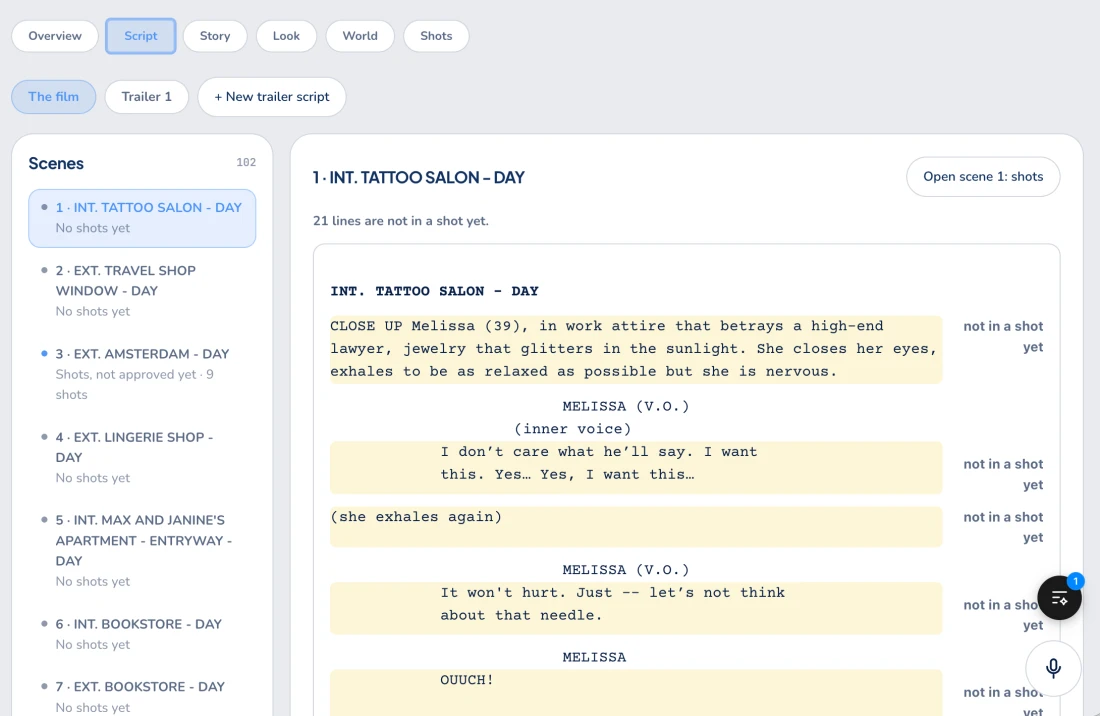Click Open scene 1: shots button
This screenshot has width=1100, height=716.
pos(983,177)
